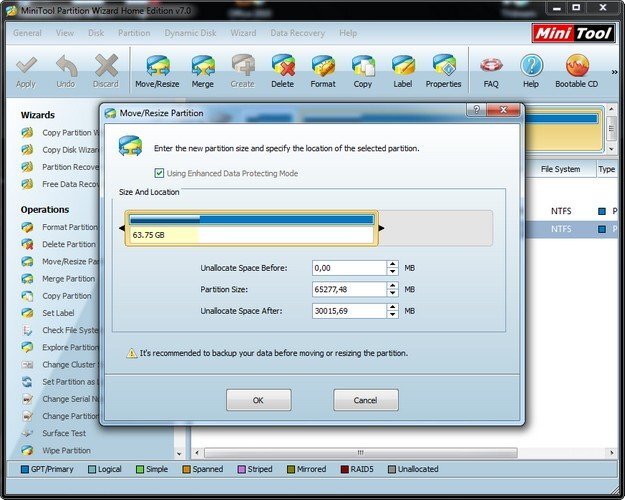Screen dimensions: 625x500
Task: Choose Format Partition operation in the sidebar
Action: (x=61, y=227)
